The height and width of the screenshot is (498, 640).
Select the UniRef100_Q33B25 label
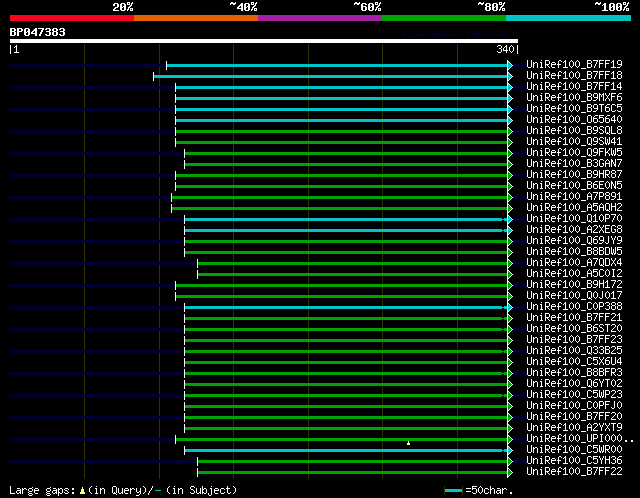574,351
